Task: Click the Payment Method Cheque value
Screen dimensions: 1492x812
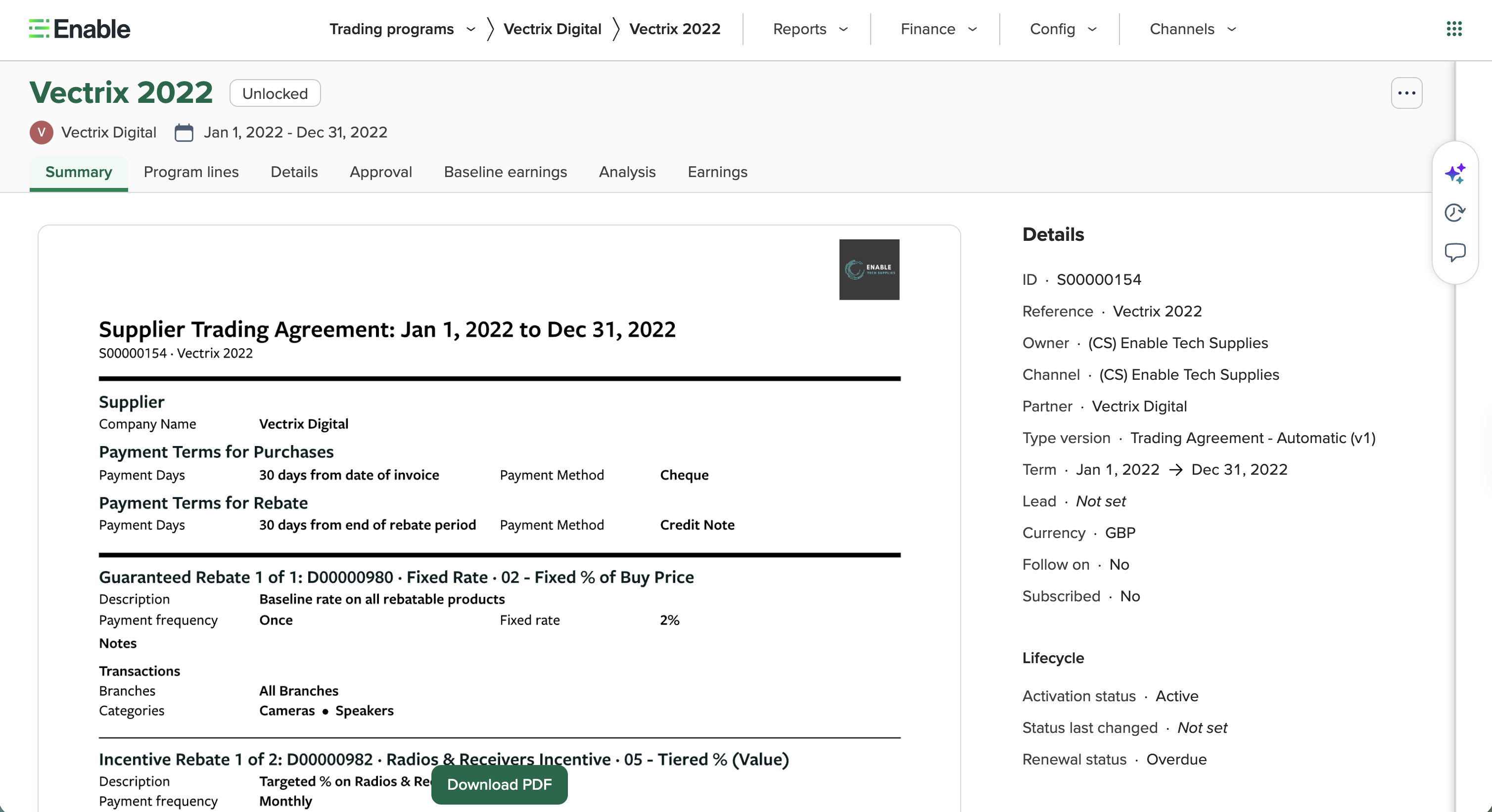Action: click(x=684, y=475)
